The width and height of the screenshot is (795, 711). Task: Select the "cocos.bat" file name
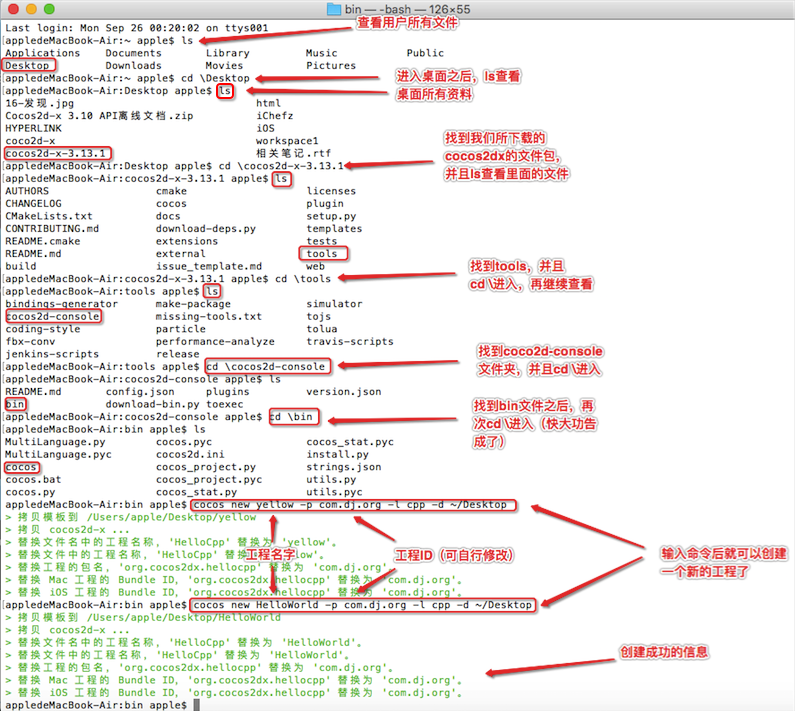point(33,479)
